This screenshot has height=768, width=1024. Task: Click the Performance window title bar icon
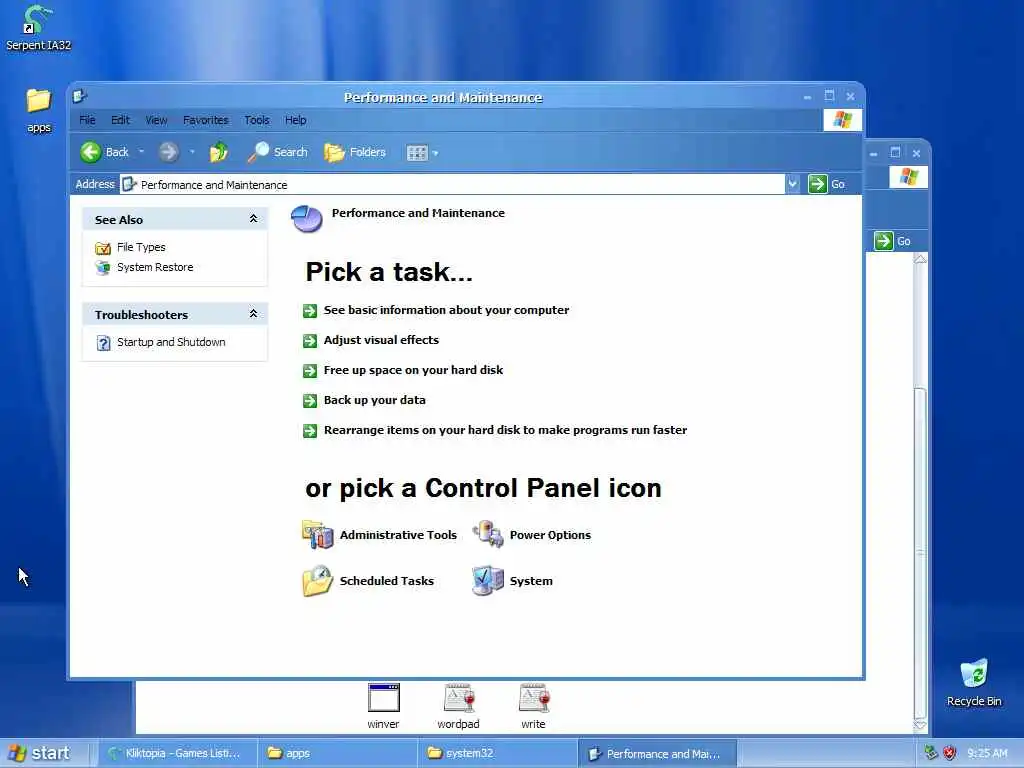click(80, 97)
